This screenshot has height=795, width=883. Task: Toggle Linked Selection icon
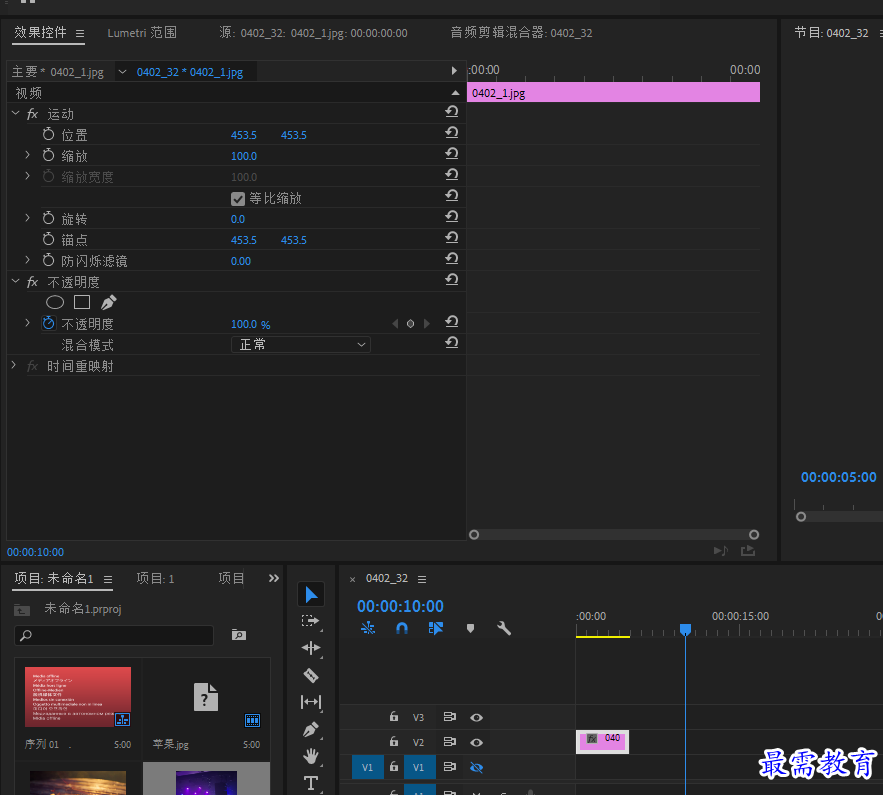[x=435, y=628]
